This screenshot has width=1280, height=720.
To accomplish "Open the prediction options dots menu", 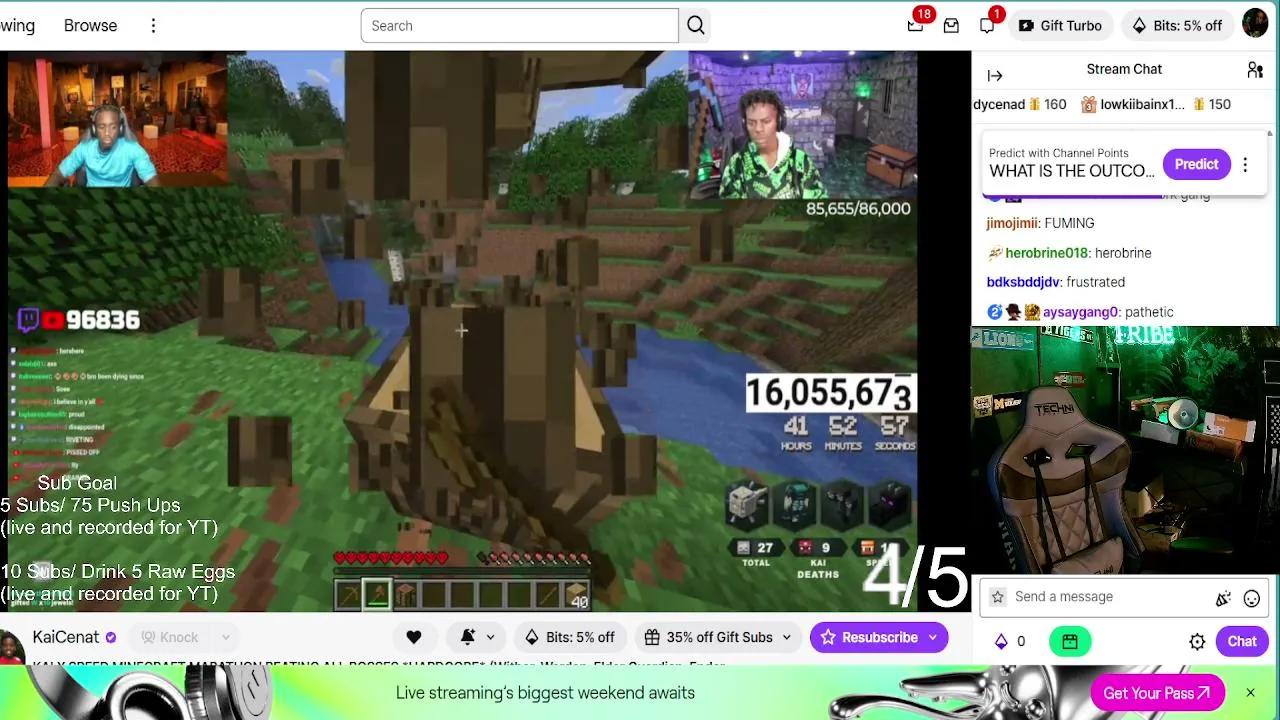I will (1245, 165).
